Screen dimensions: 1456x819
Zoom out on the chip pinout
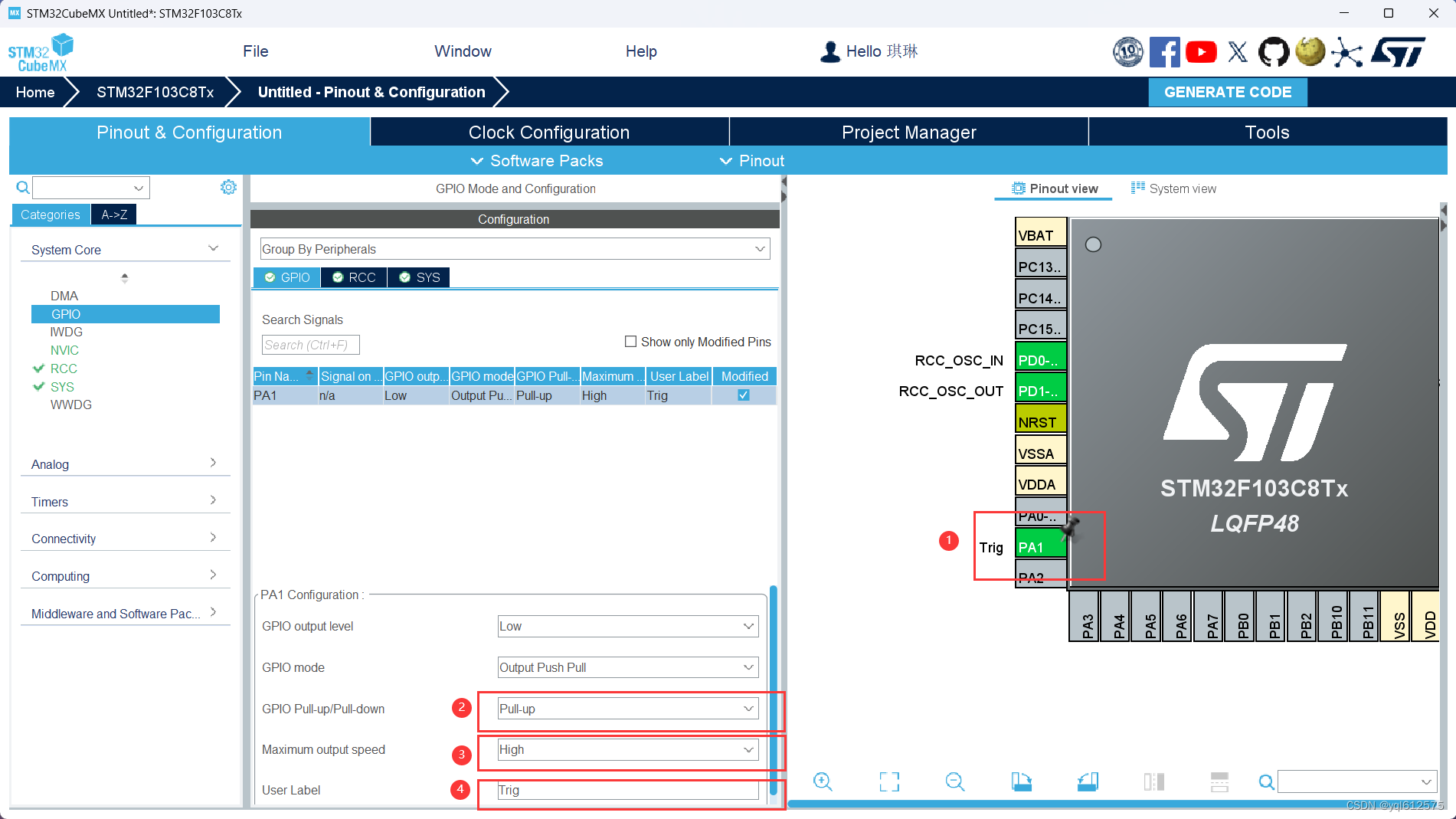(955, 781)
